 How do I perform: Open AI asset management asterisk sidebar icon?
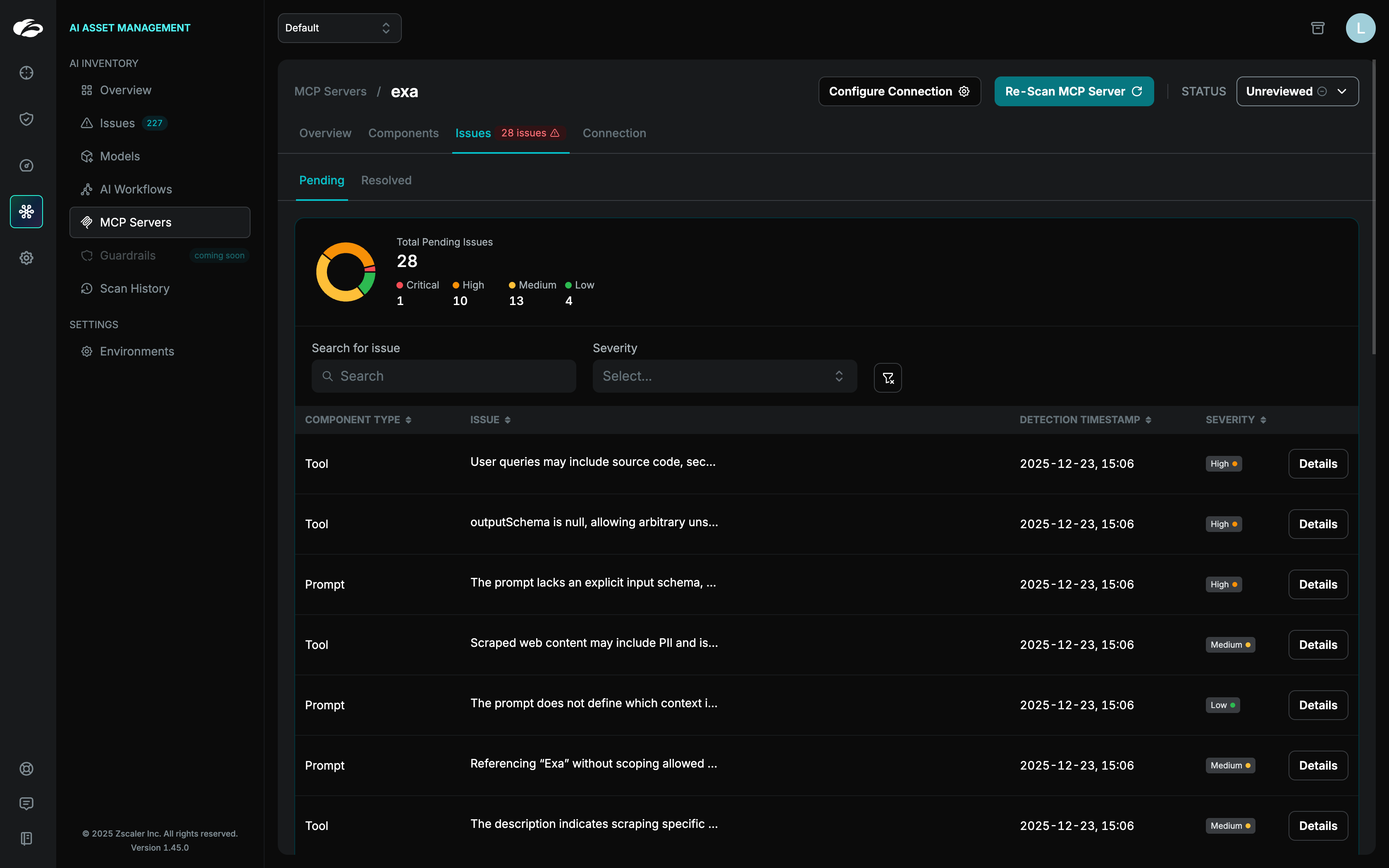[x=26, y=212]
